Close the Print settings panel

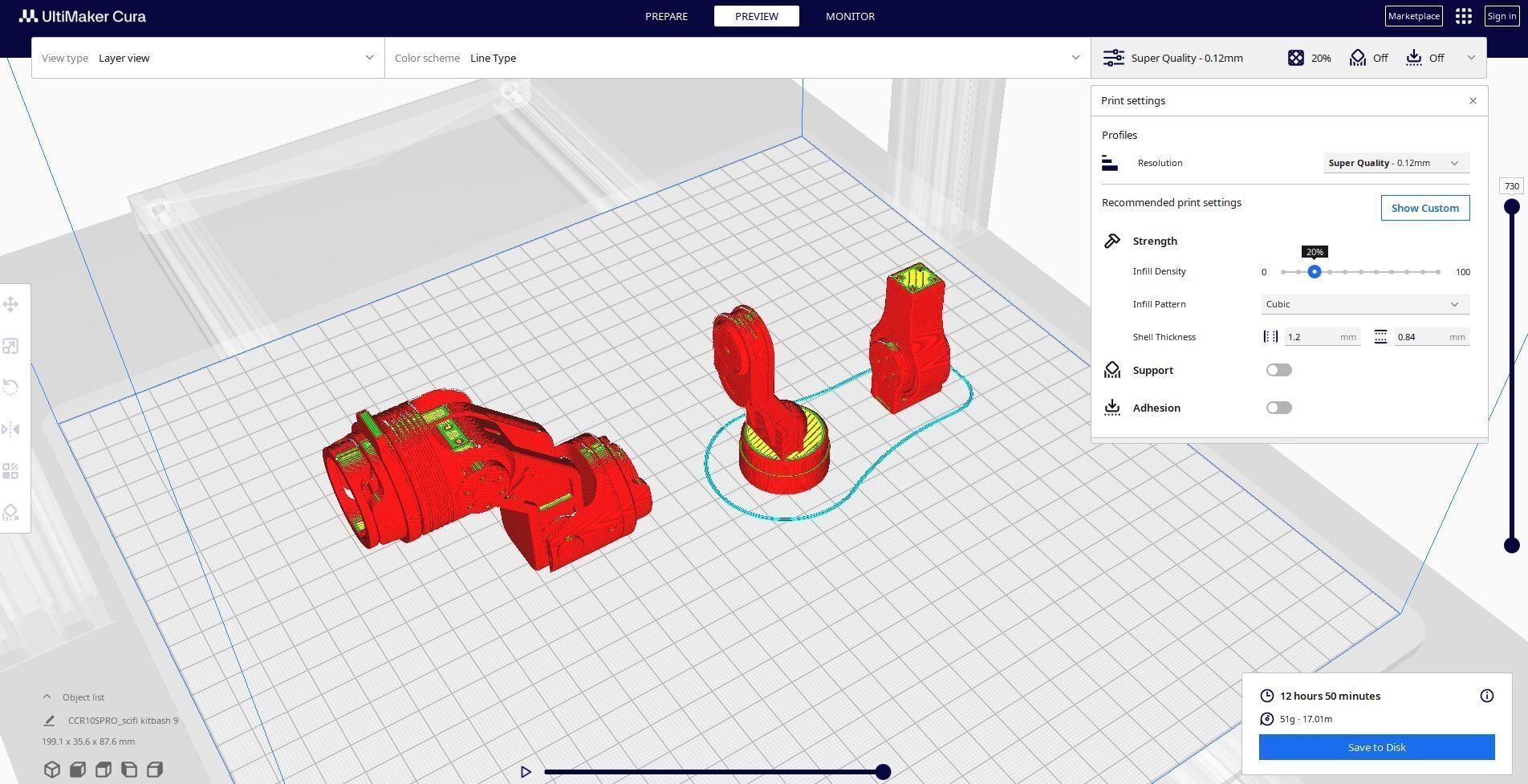click(1472, 100)
